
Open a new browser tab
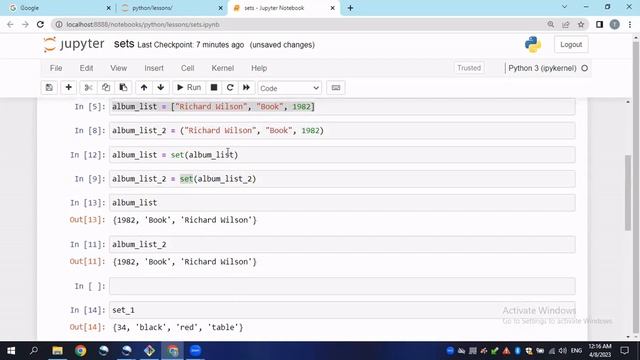350,8
